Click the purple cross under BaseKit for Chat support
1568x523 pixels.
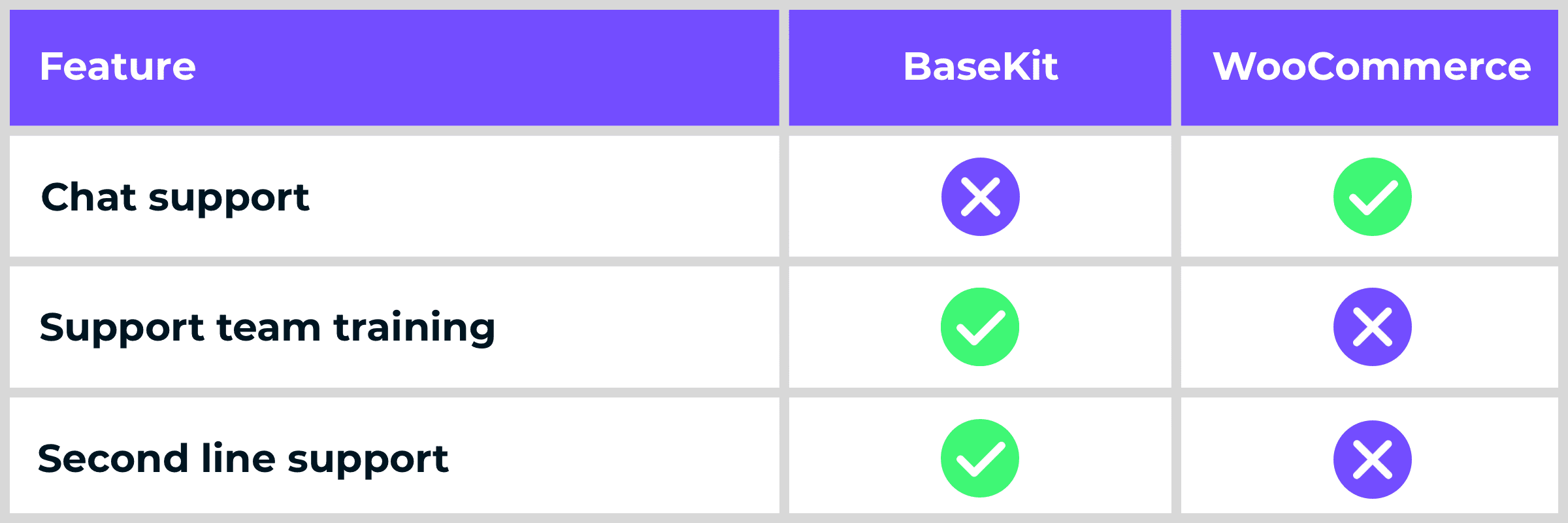pos(980,197)
